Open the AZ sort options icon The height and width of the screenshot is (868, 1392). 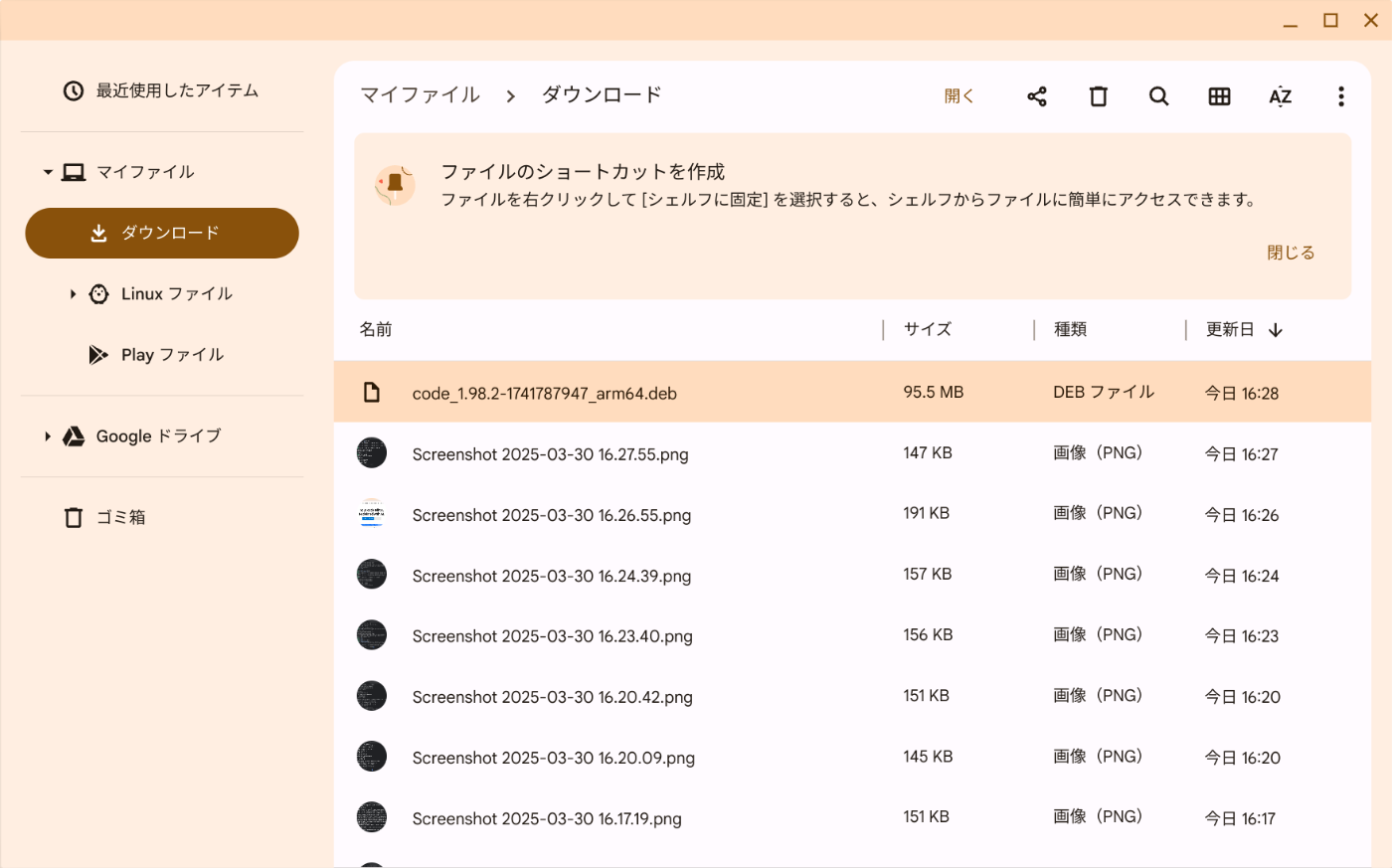point(1280,96)
